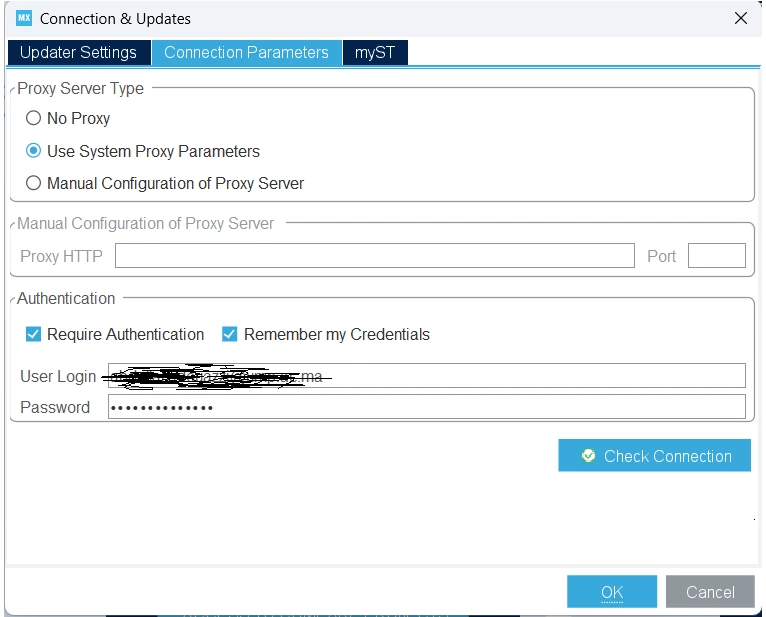Image resolution: width=766 pixels, height=617 pixels.
Task: Click the Password field
Action: pyautogui.click(x=426, y=407)
